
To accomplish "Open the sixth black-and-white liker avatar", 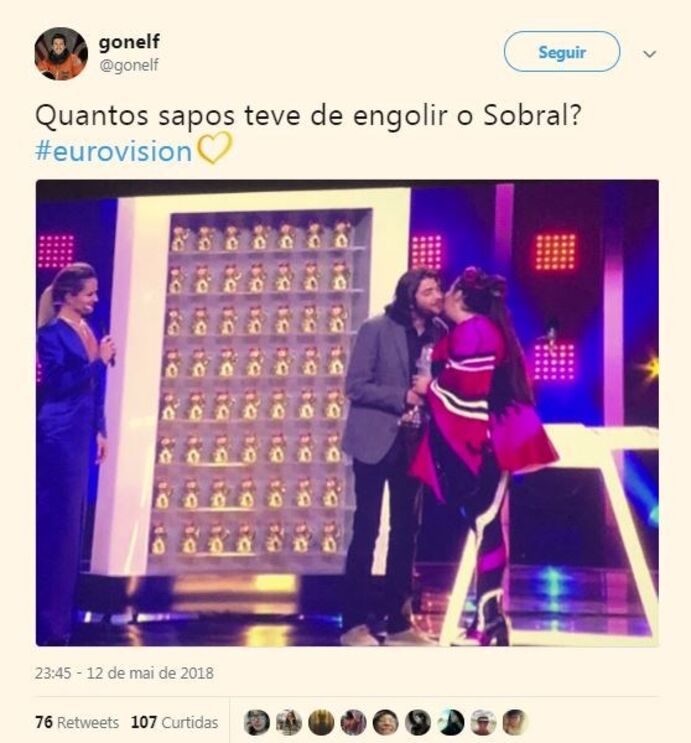I will click(418, 723).
